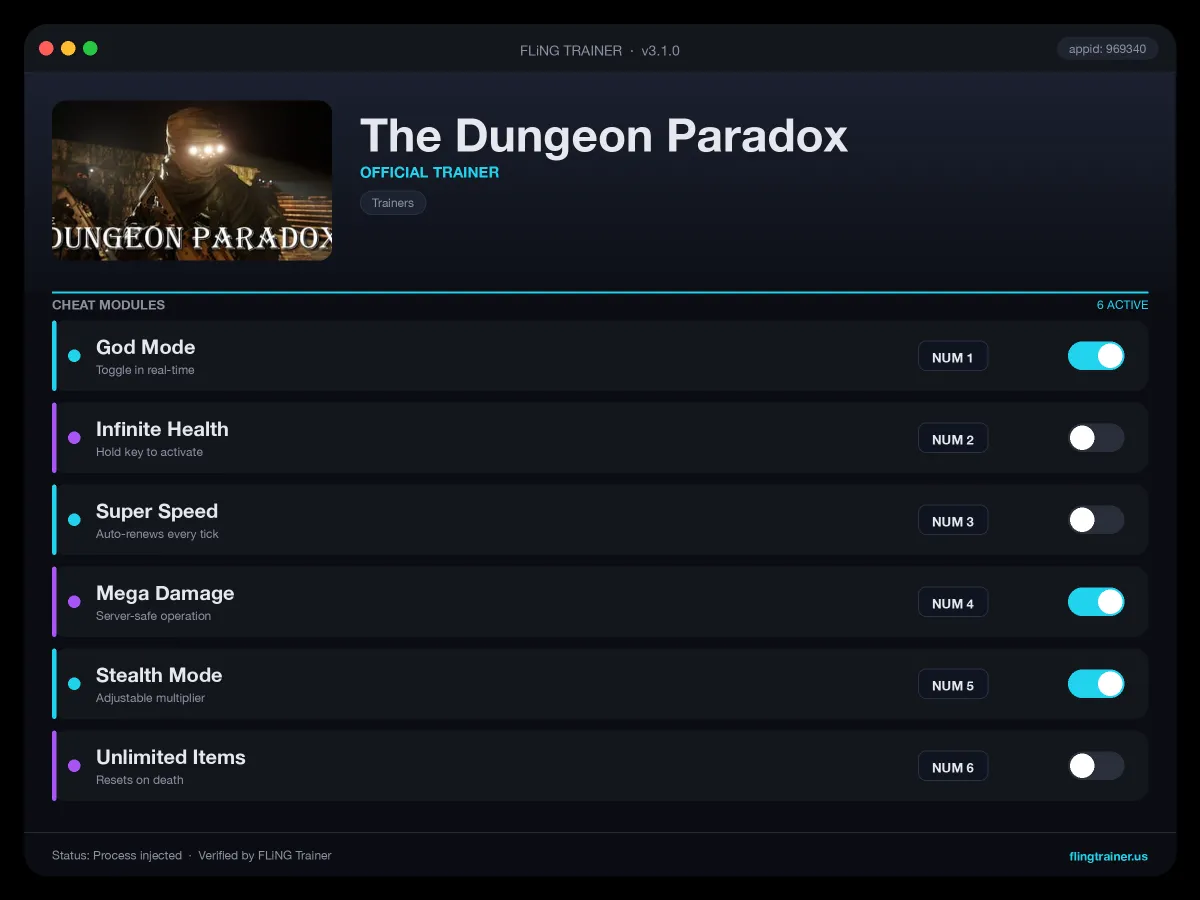Screen dimensions: 1200x900
Task: Click the 'Toggle in real-time' description
Action: click(145, 370)
